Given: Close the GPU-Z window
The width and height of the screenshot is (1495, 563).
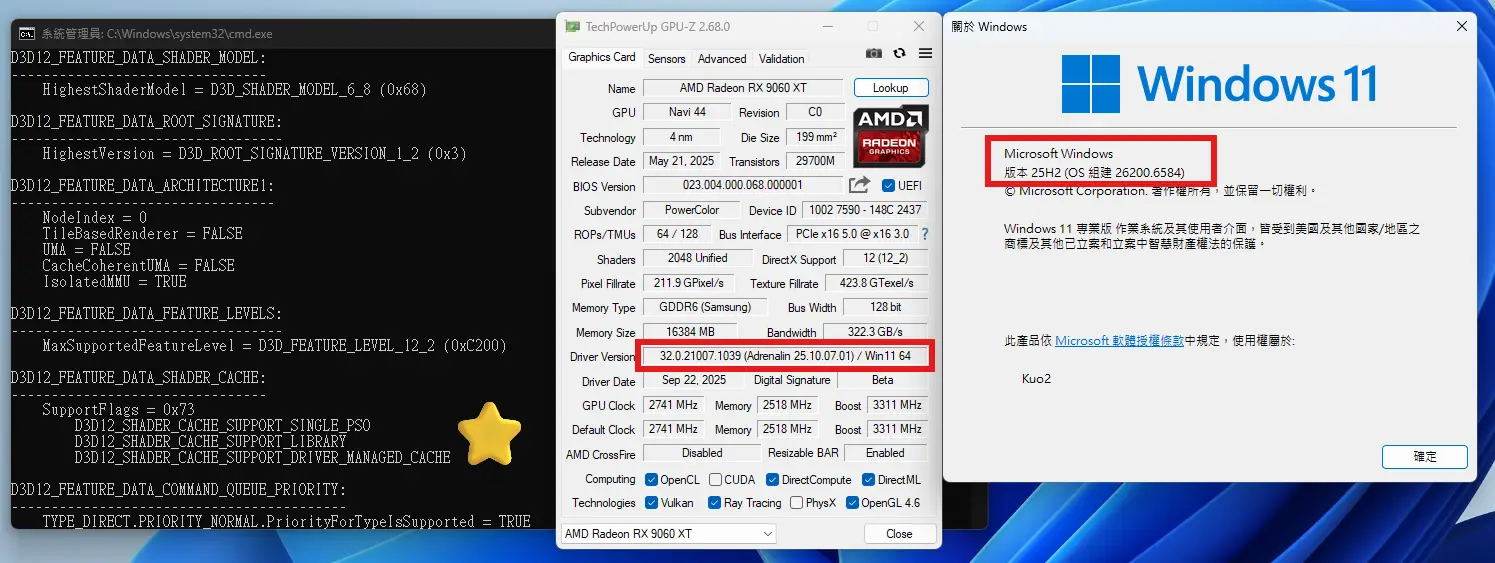Looking at the screenshot, I should point(919,26).
